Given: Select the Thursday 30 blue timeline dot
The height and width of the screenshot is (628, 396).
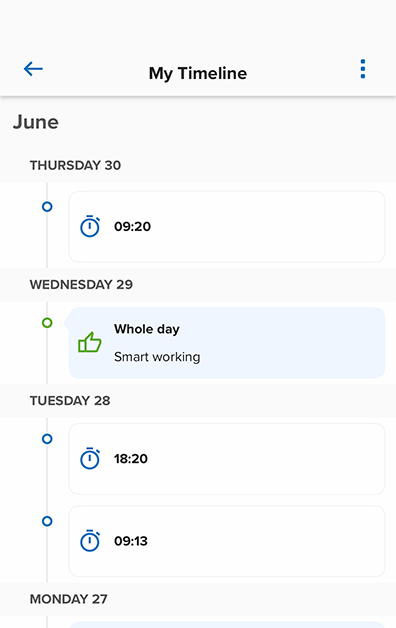Looking at the screenshot, I should click(x=47, y=207).
